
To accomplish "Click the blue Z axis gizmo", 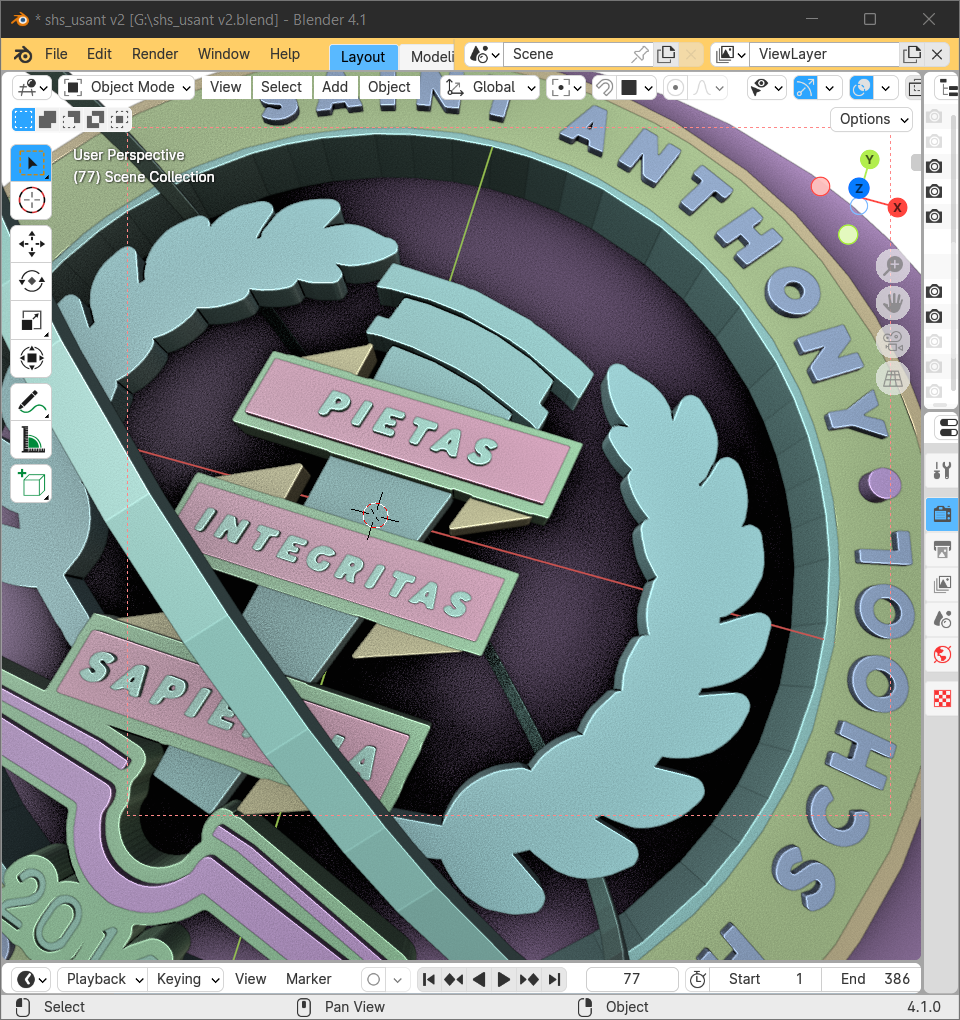I will point(859,189).
